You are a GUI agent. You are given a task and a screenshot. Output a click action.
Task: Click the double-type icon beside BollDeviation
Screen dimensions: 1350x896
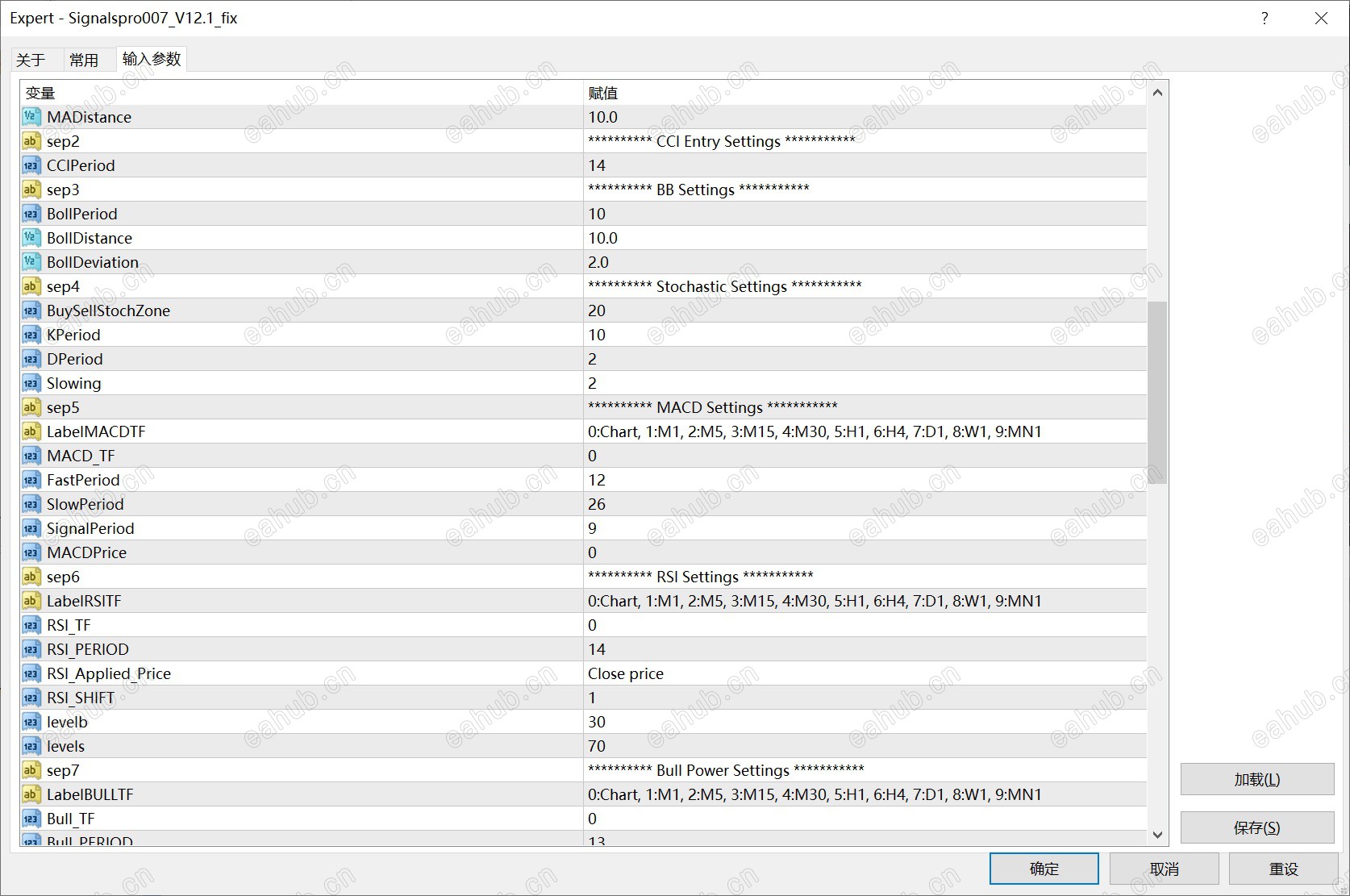coord(31,262)
